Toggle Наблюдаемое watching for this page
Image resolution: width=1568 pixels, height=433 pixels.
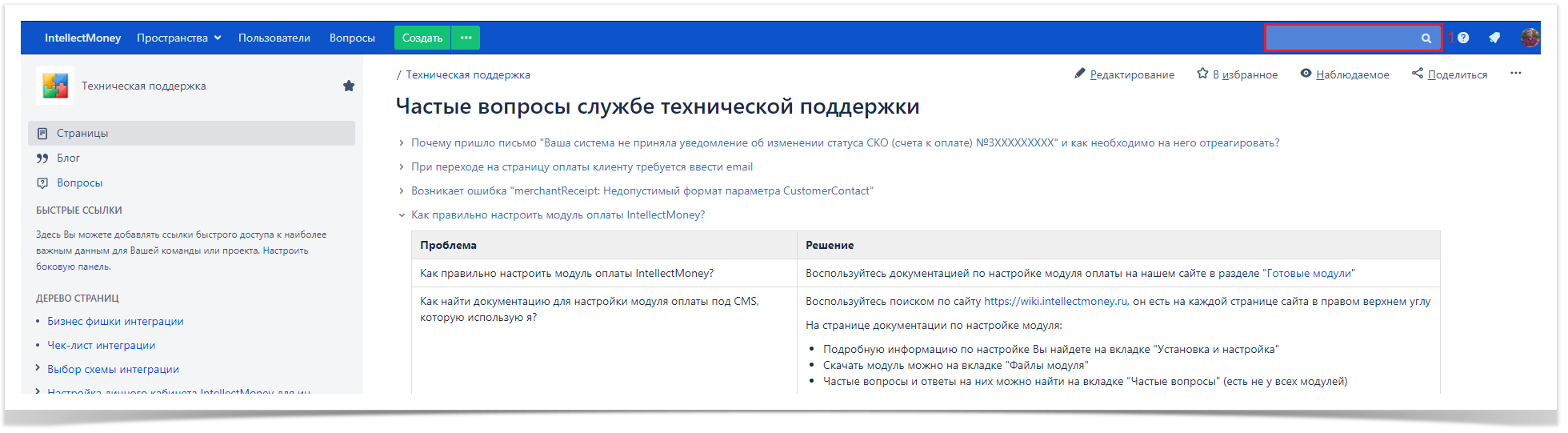pyautogui.click(x=1344, y=74)
